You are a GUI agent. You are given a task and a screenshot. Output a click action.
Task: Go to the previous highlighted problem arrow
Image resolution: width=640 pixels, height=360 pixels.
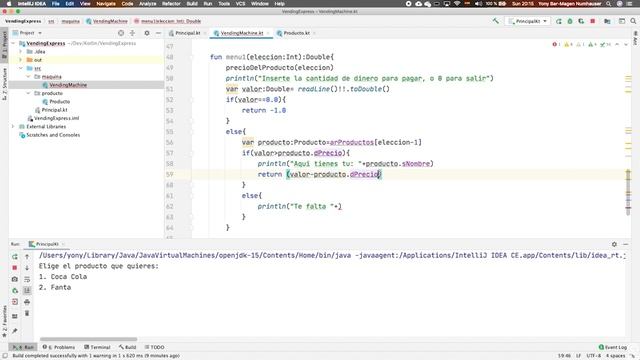pyautogui.click(x=617, y=44)
